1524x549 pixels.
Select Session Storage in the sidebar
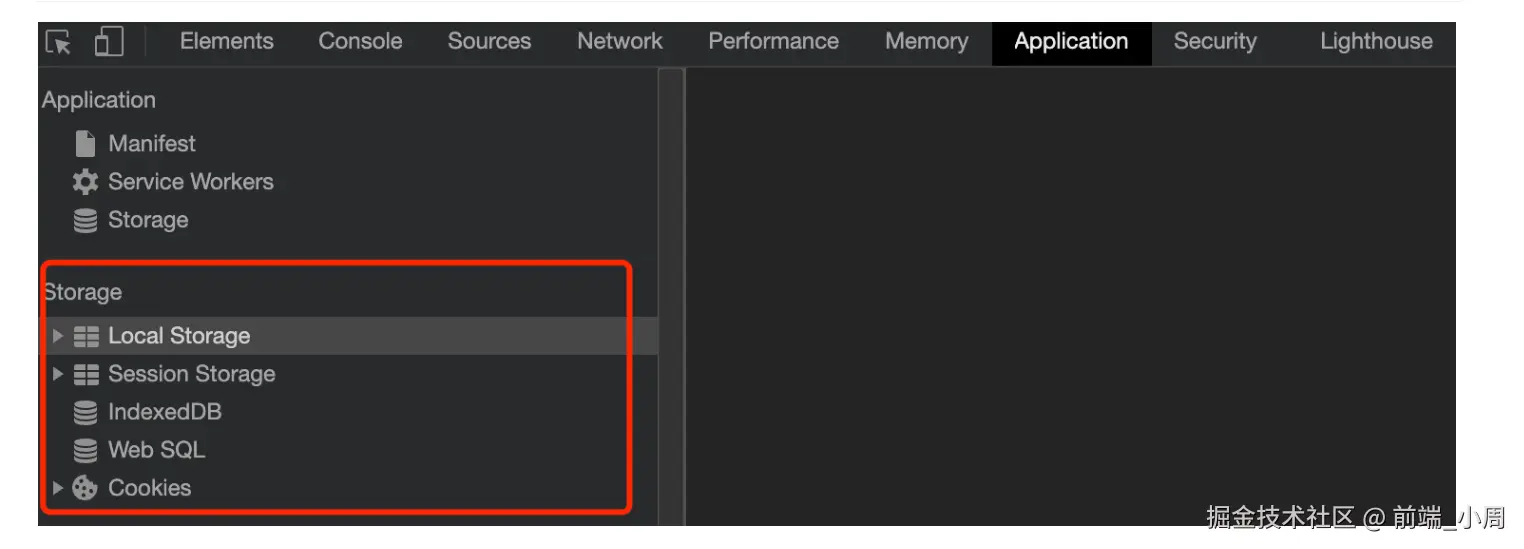pos(191,374)
